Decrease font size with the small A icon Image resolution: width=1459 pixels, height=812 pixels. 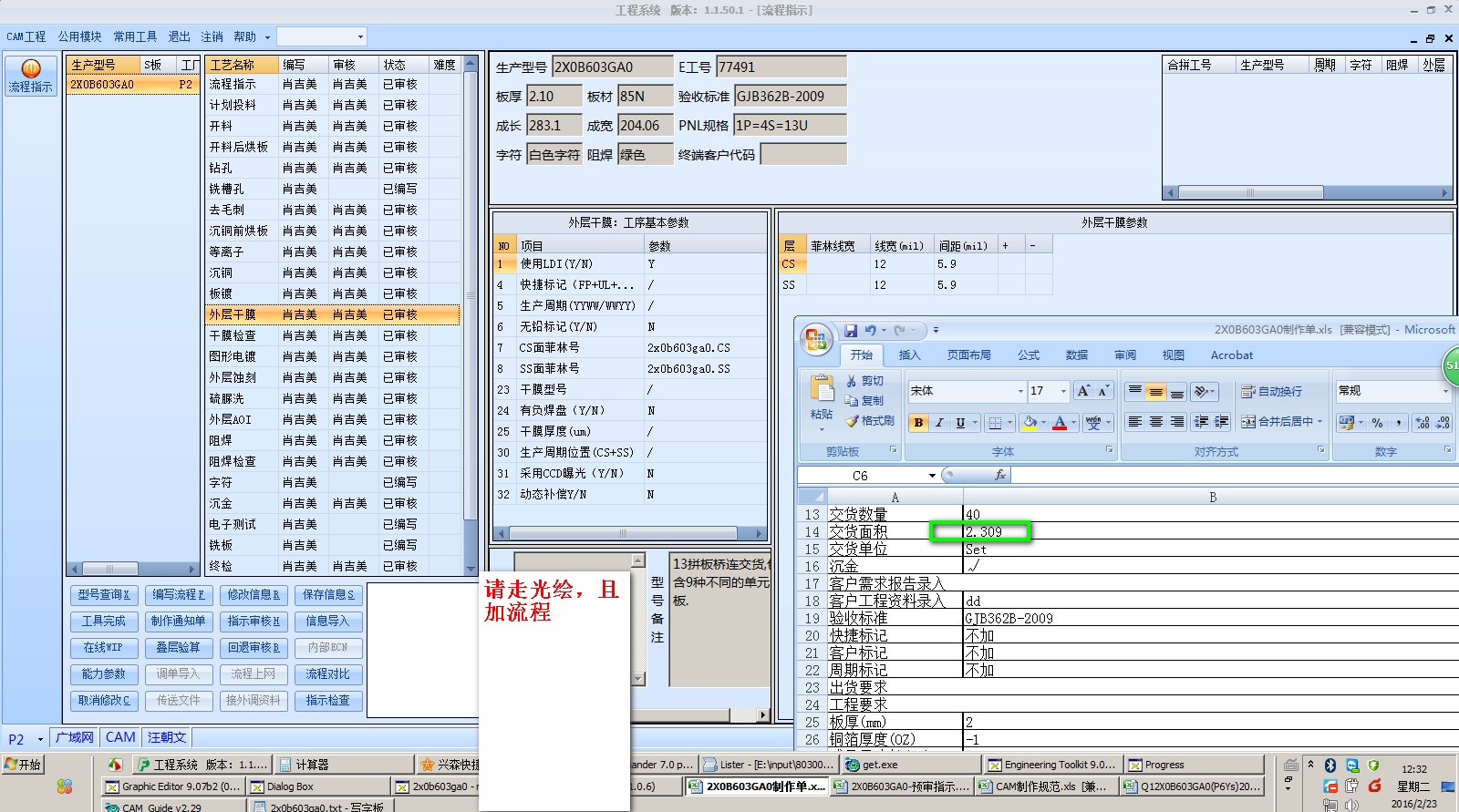(x=1102, y=391)
